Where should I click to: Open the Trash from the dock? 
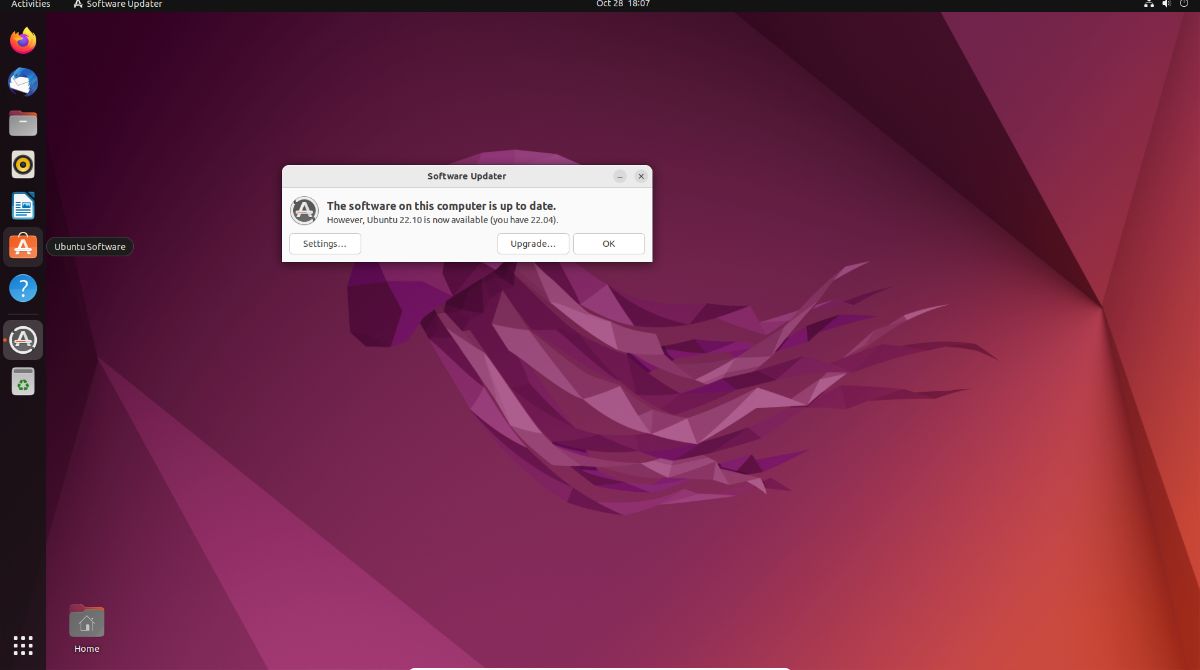click(23, 381)
